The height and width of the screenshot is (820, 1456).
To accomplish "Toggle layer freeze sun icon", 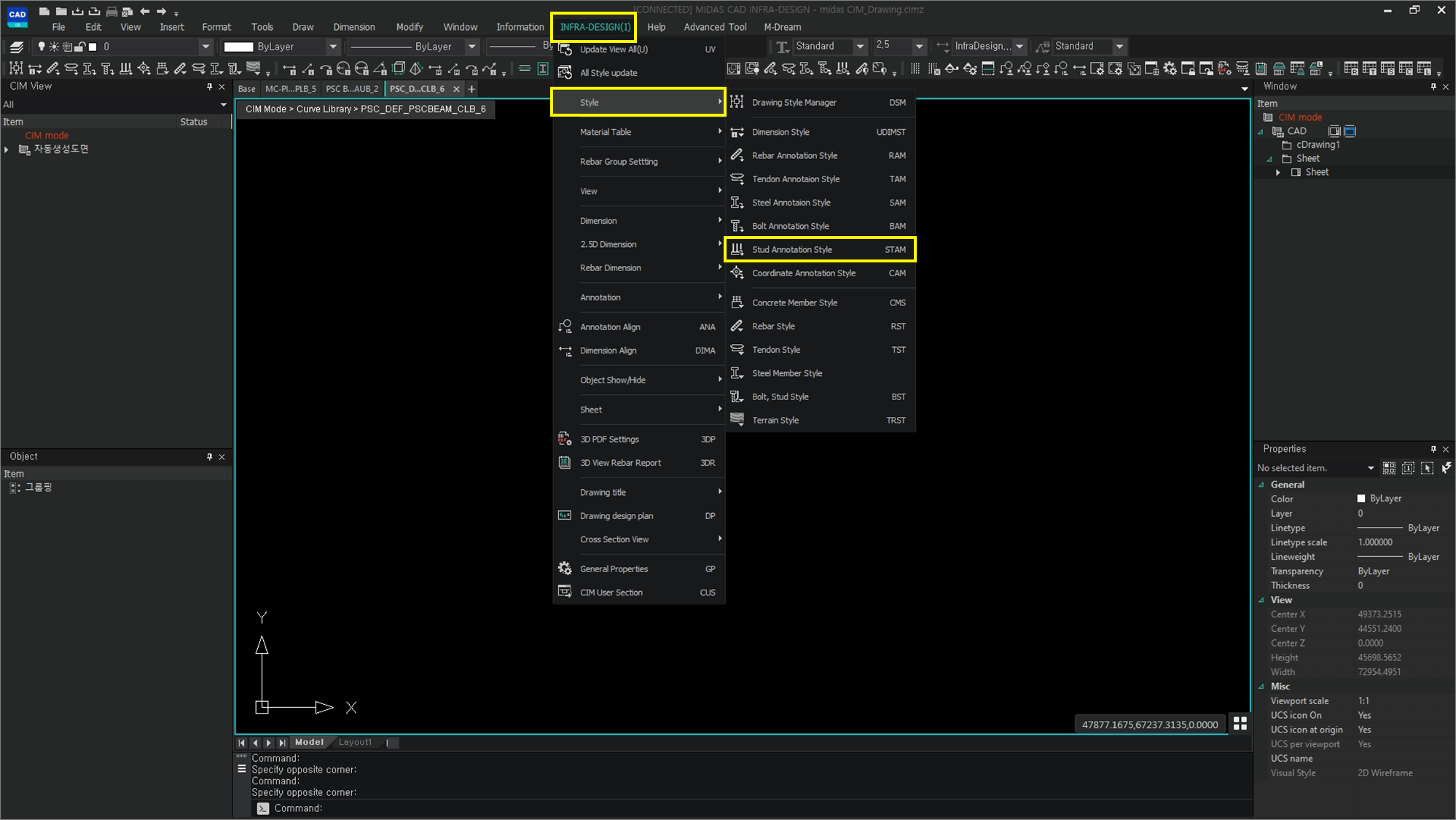I will 54,47.
